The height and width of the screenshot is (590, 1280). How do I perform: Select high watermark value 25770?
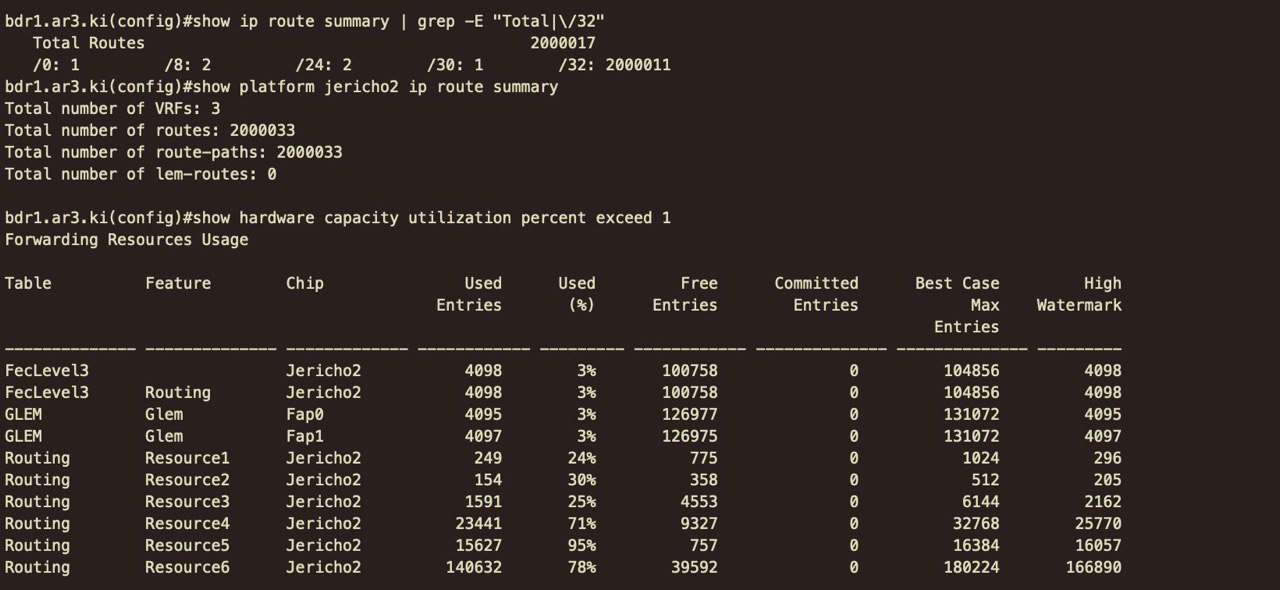click(x=1098, y=523)
